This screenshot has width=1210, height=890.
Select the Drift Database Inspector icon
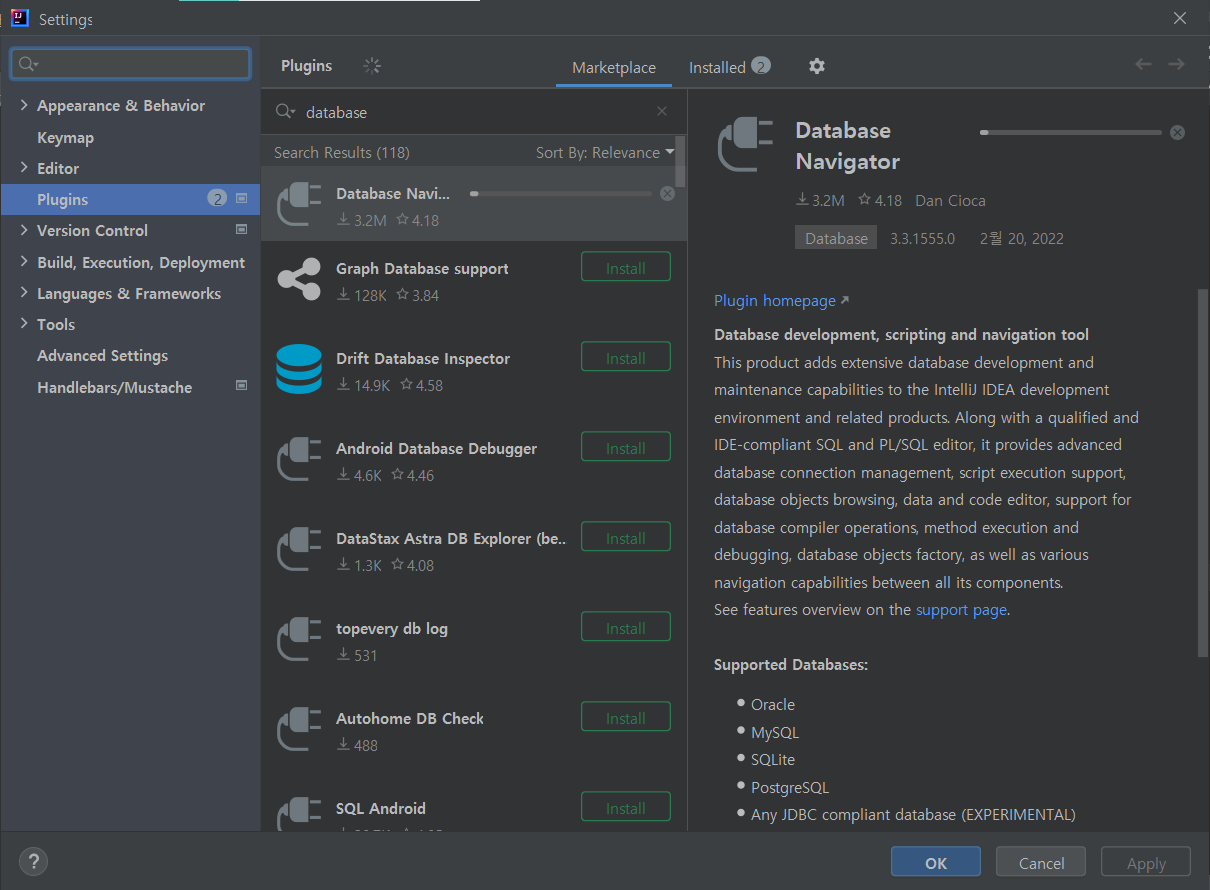point(299,370)
